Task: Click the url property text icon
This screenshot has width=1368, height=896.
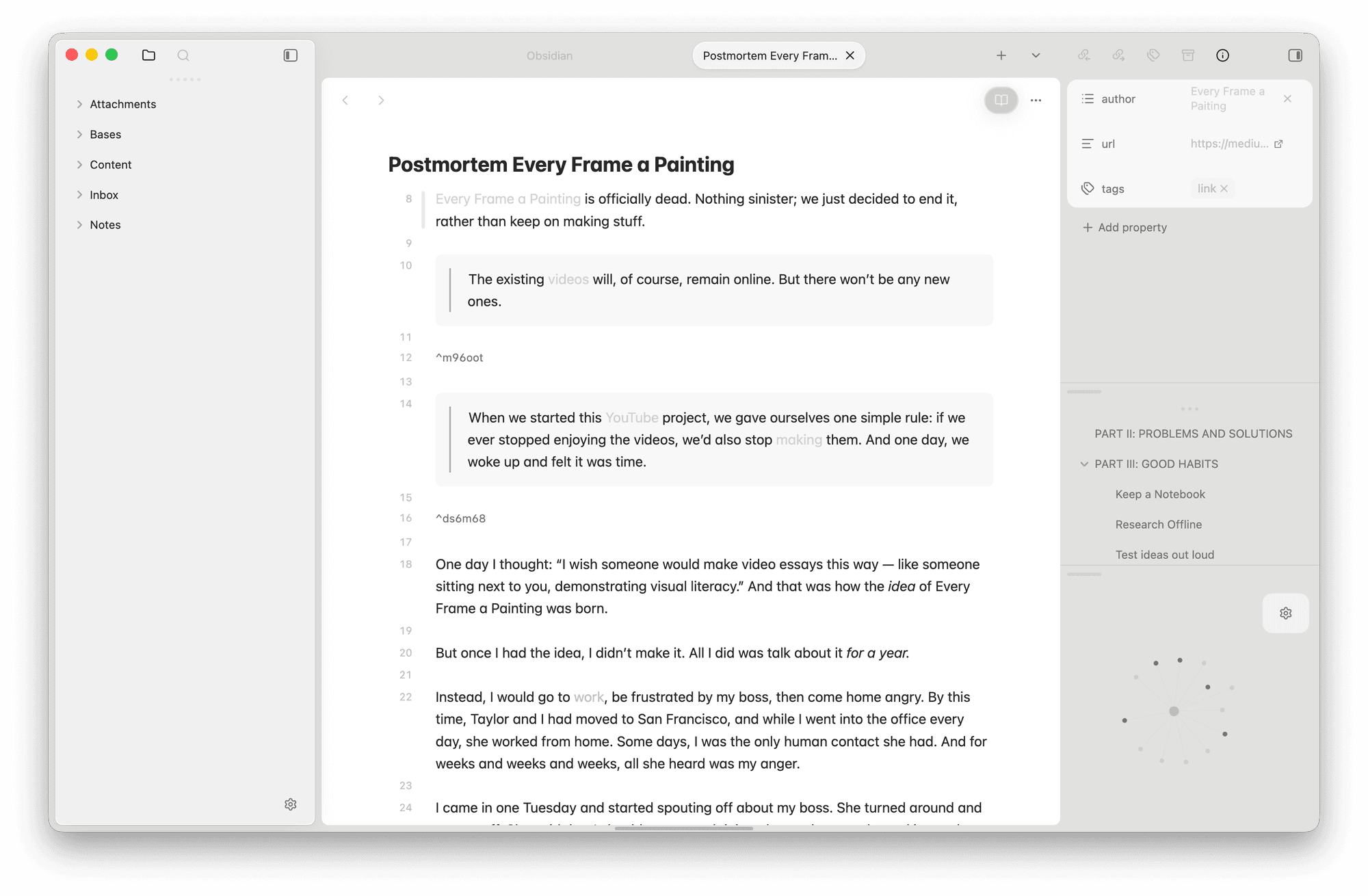Action: pyautogui.click(x=1088, y=144)
